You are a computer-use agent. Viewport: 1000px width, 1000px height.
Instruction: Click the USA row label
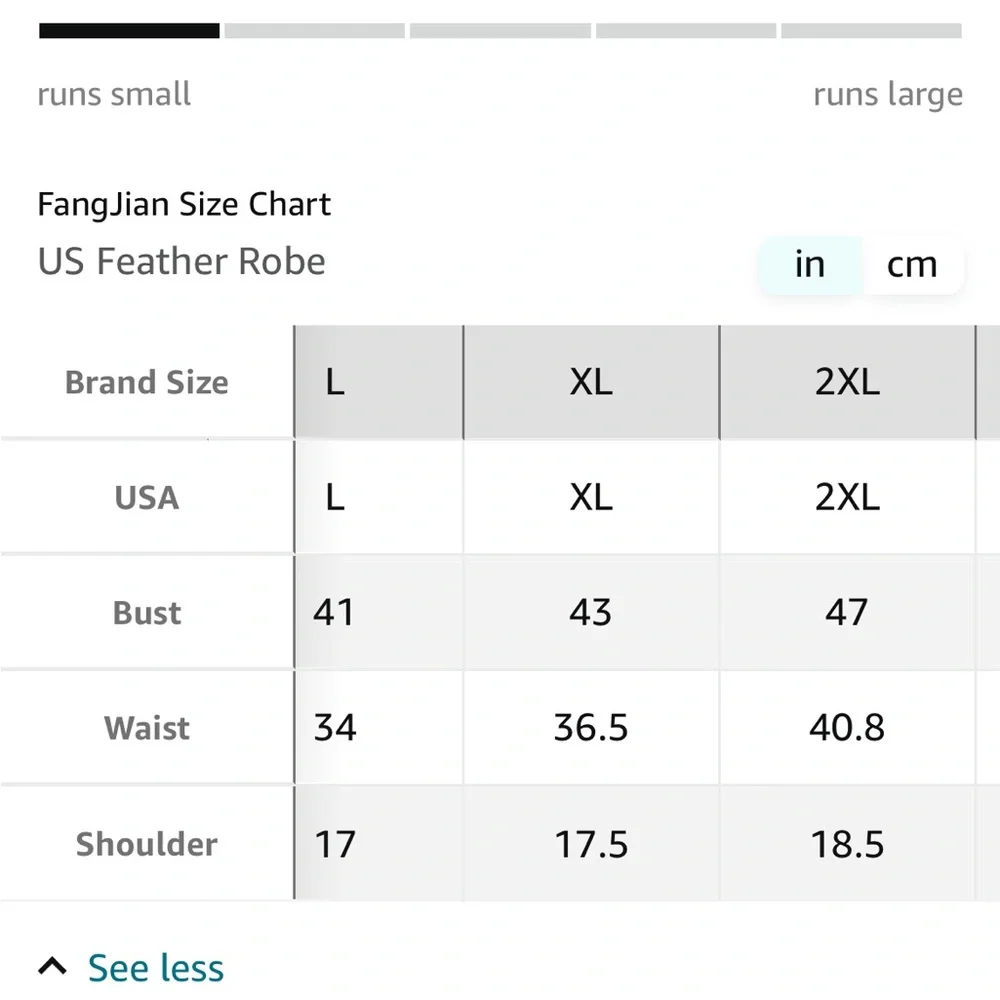[x=147, y=497]
